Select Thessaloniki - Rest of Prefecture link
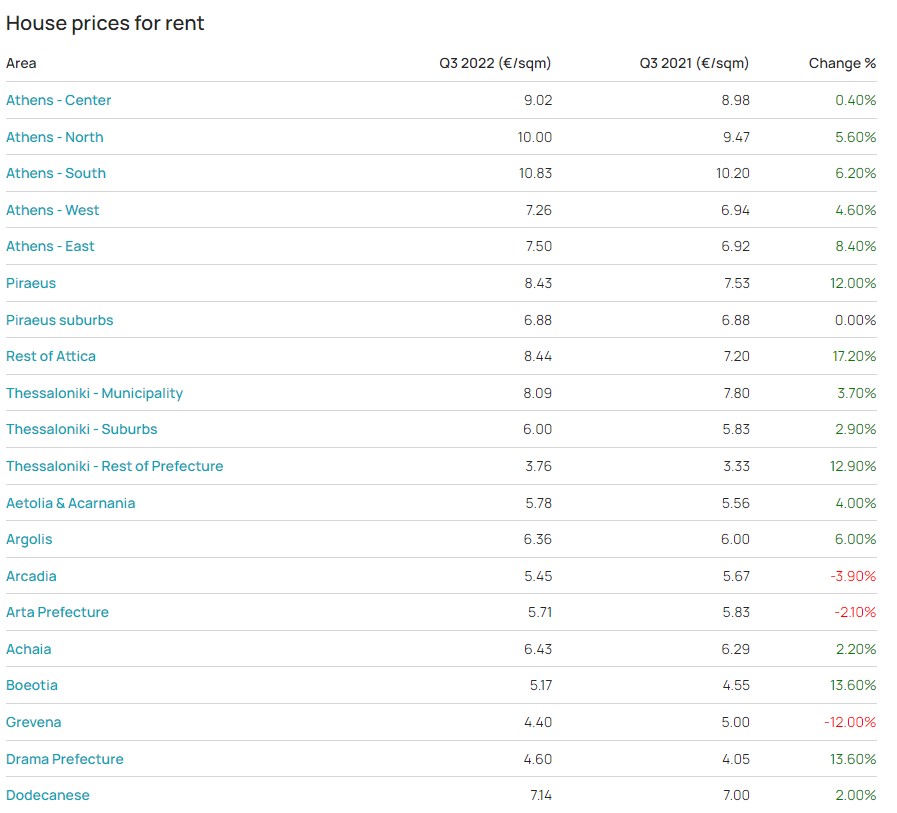 click(114, 466)
